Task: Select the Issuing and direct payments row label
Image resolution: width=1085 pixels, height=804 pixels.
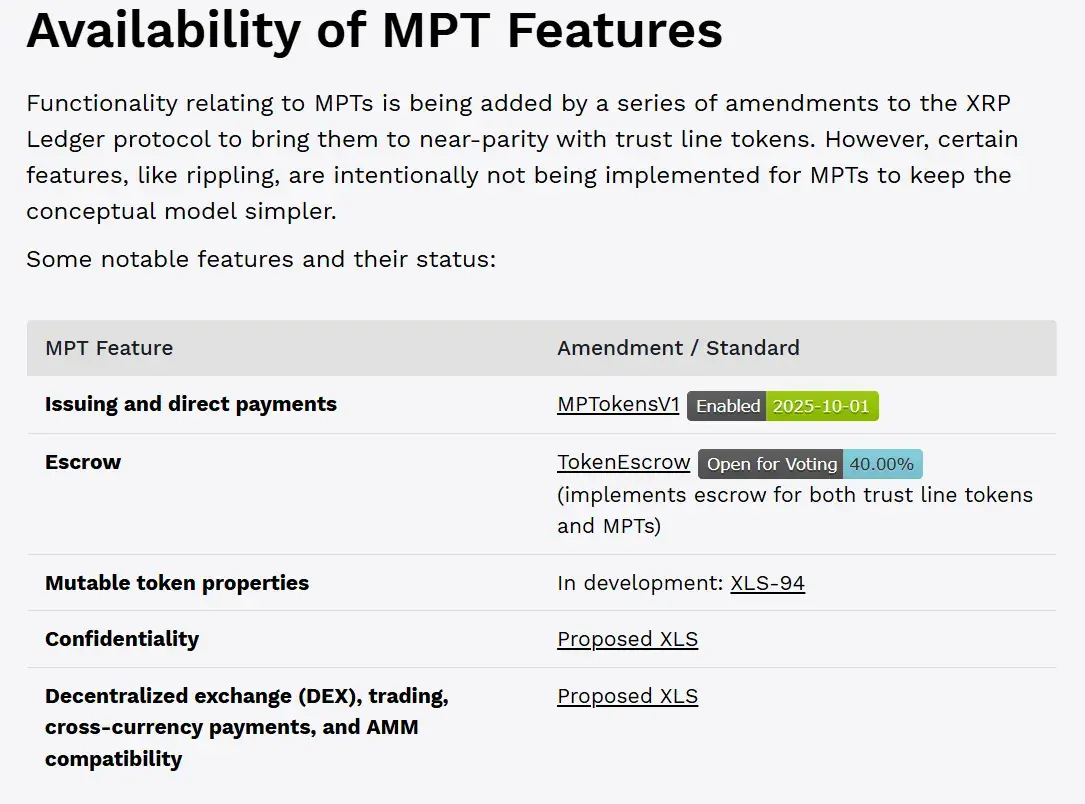Action: pos(191,405)
